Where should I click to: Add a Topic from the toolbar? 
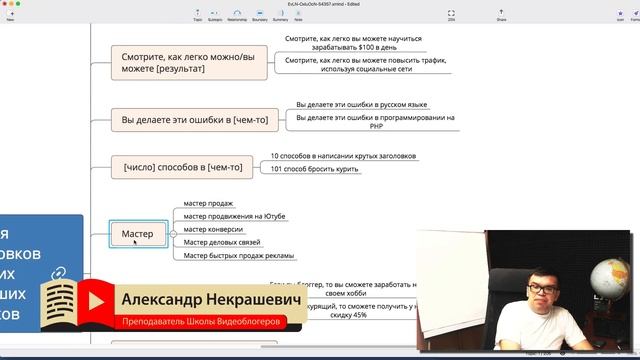pyautogui.click(x=198, y=15)
